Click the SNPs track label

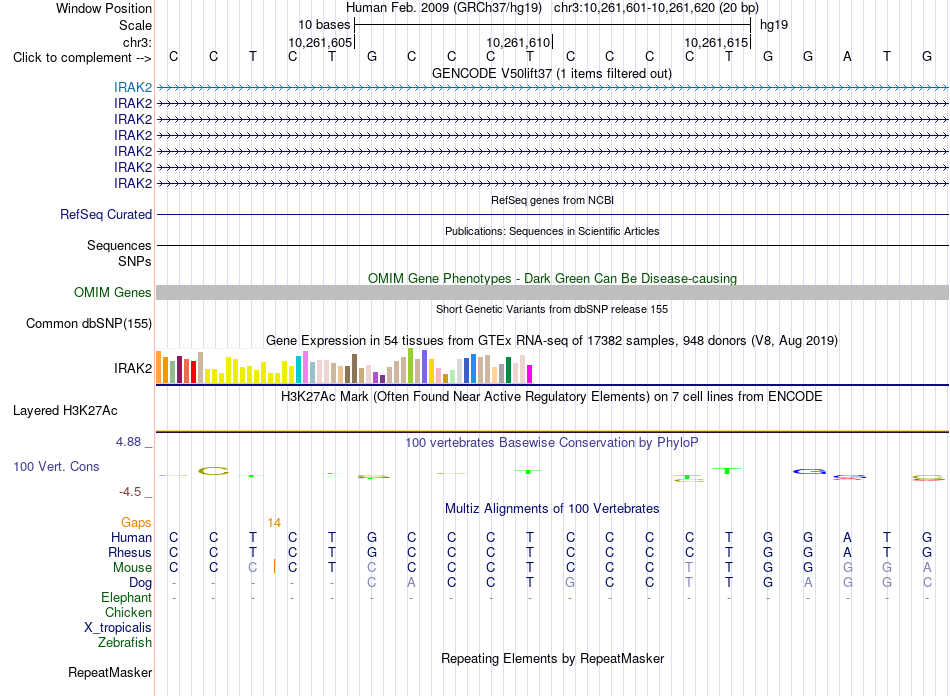135,261
